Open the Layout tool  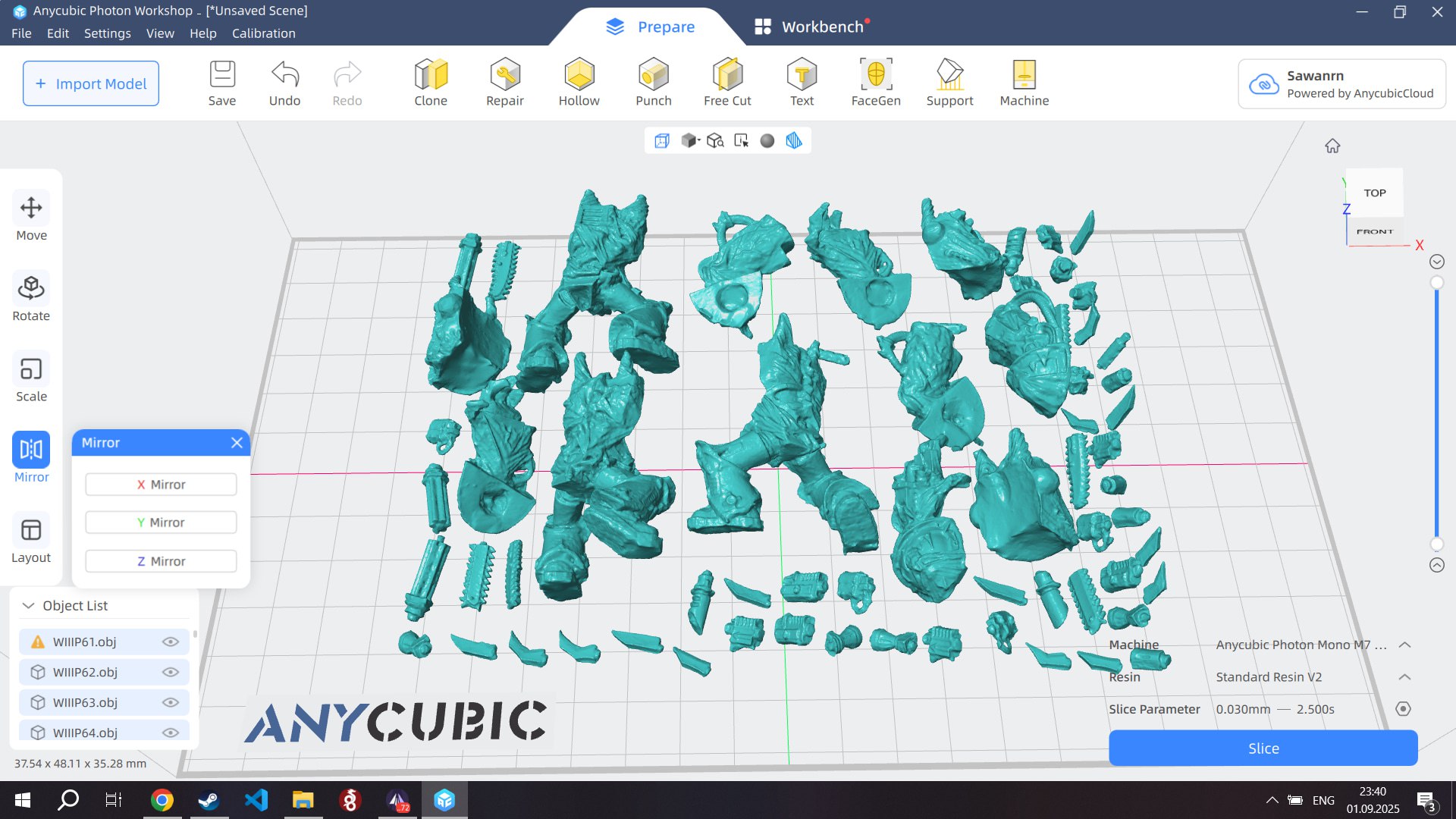coord(31,538)
